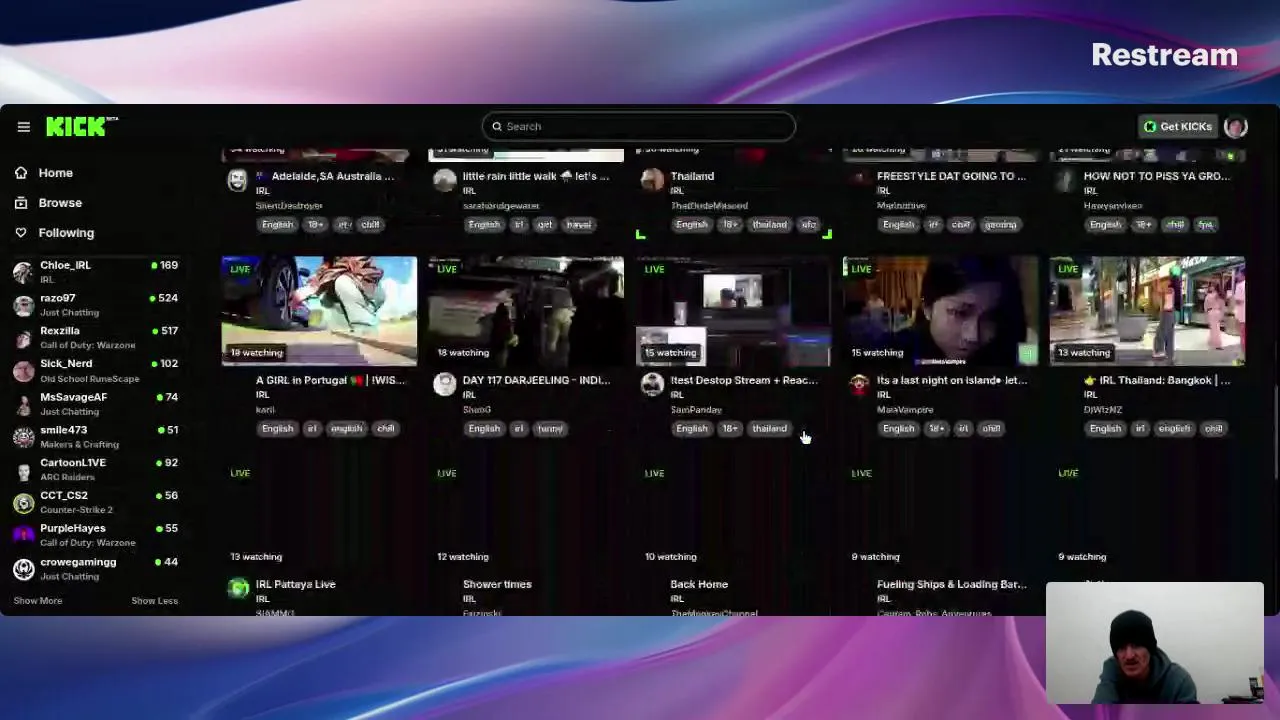Click PurpleHayes avatar in sidebar

(23, 536)
